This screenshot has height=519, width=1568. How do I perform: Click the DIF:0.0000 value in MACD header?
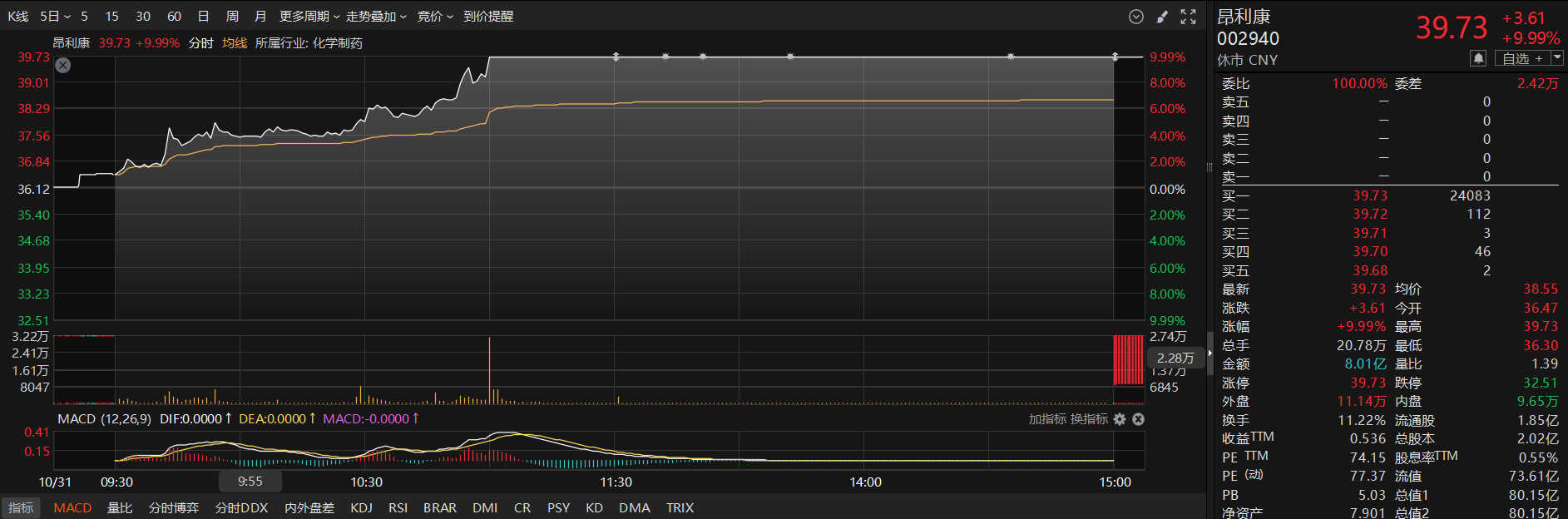[x=191, y=419]
